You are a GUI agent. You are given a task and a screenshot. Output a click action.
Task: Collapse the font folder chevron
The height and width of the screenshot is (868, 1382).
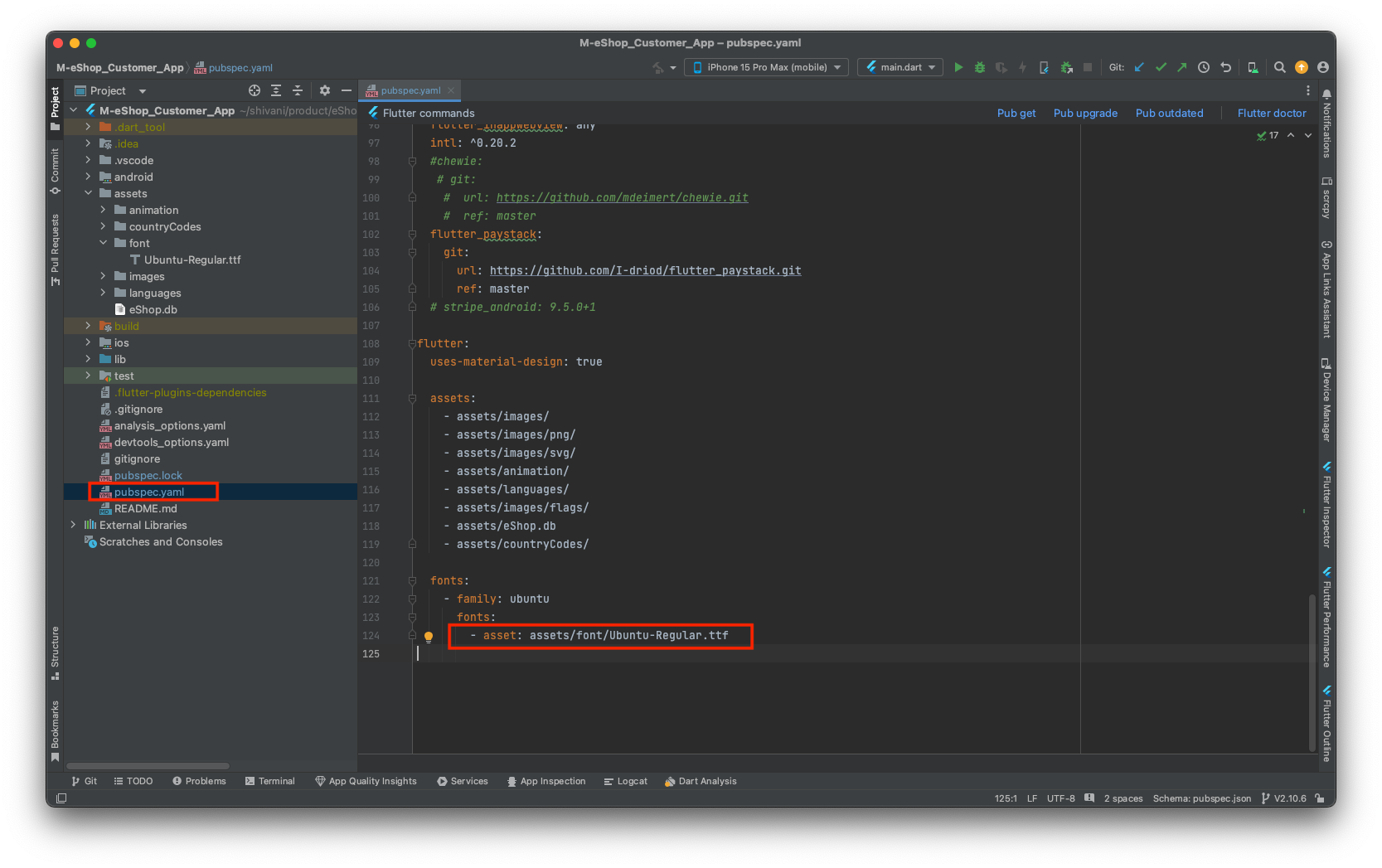103,243
